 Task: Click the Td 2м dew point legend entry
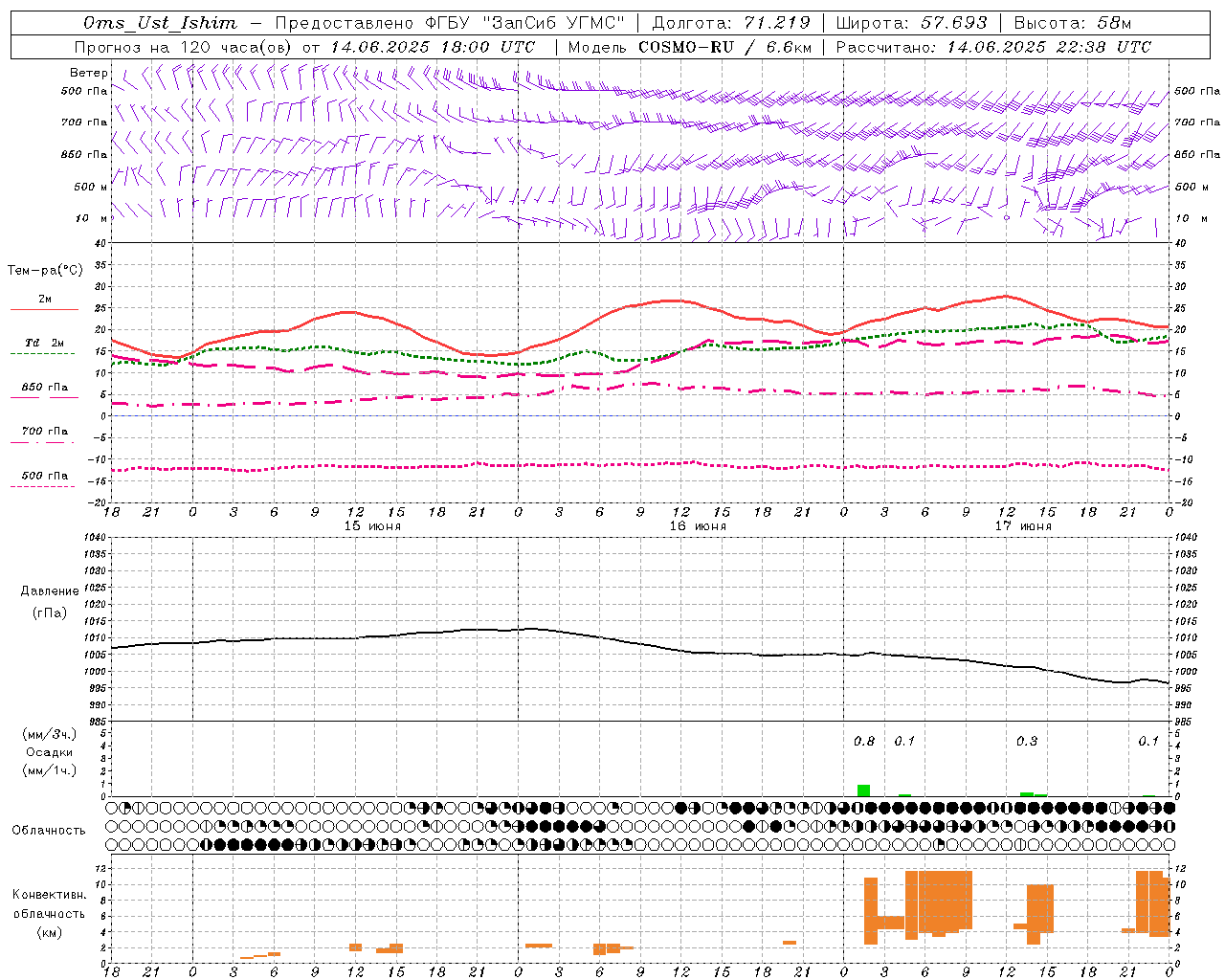pyautogui.click(x=44, y=343)
